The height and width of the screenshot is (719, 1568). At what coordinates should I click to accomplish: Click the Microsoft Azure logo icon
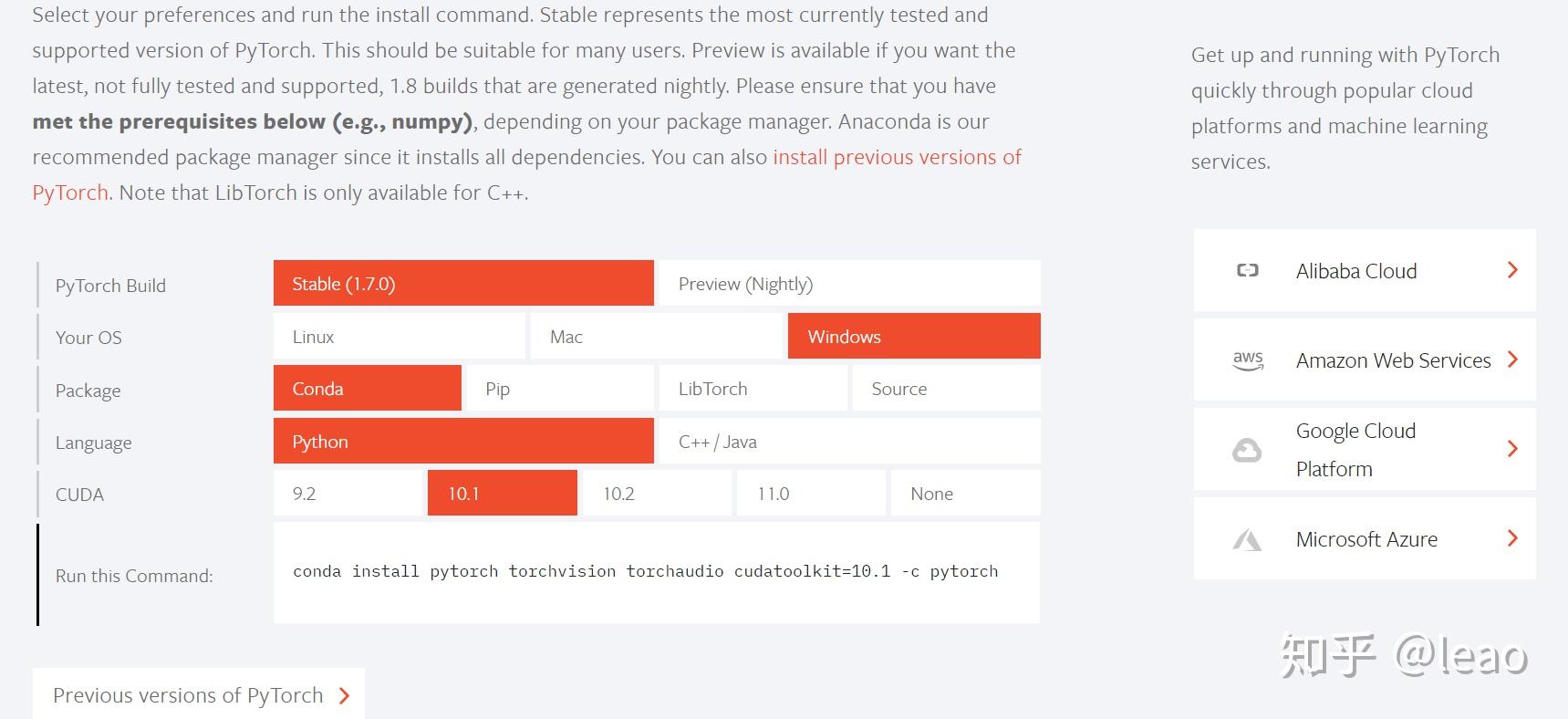[x=1247, y=540]
